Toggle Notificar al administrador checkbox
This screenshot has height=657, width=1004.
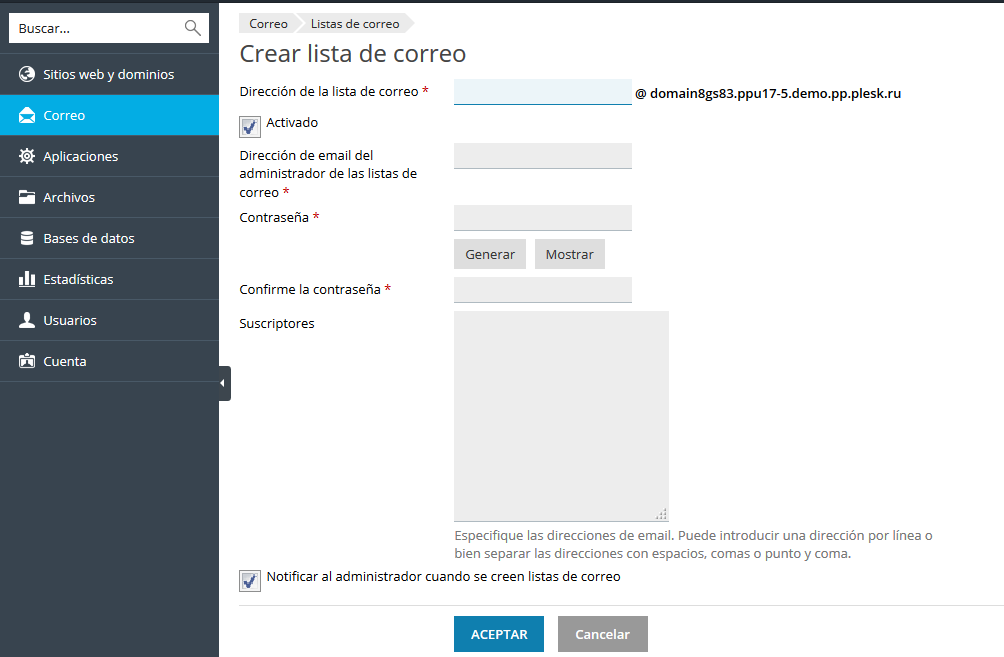(250, 580)
